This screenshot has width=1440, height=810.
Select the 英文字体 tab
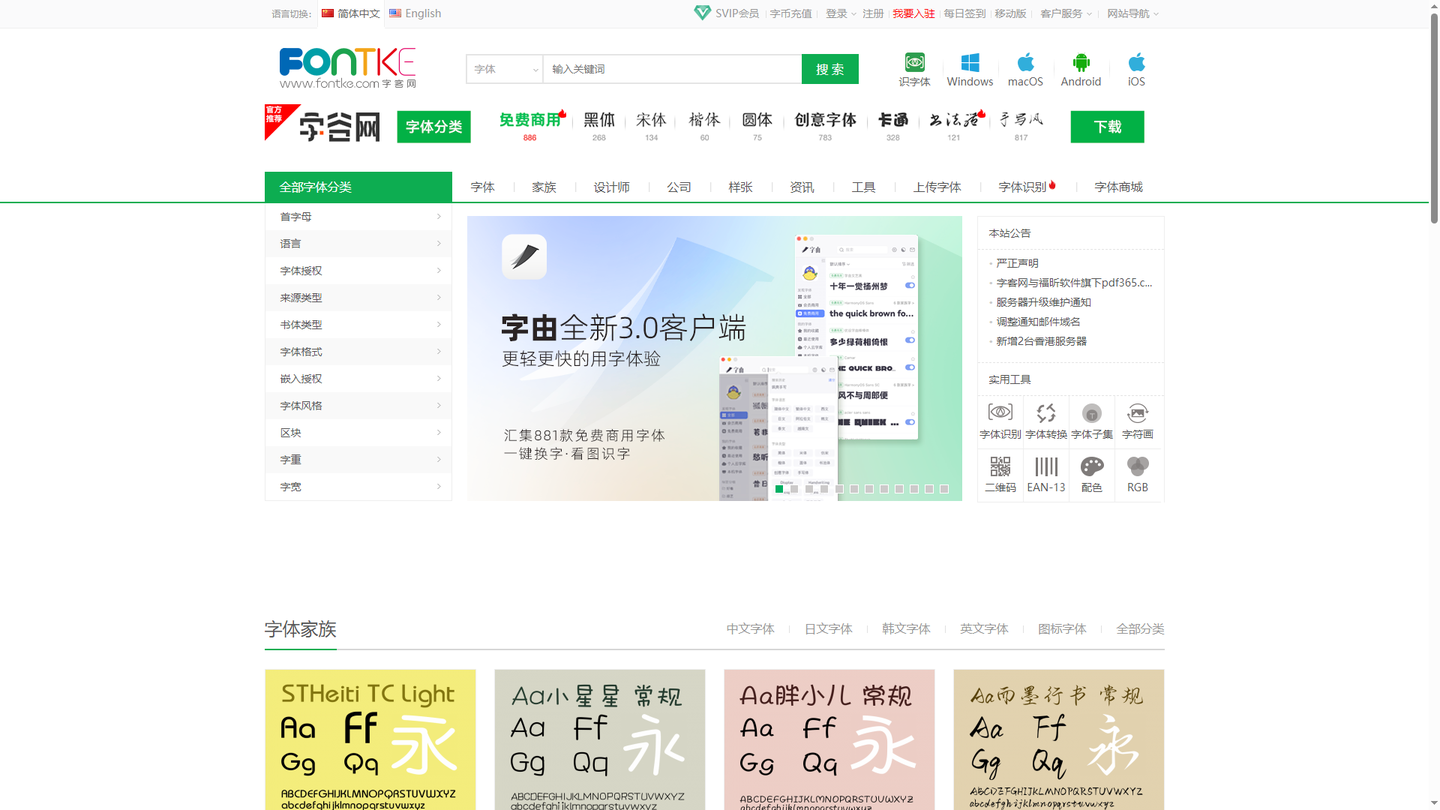point(984,629)
